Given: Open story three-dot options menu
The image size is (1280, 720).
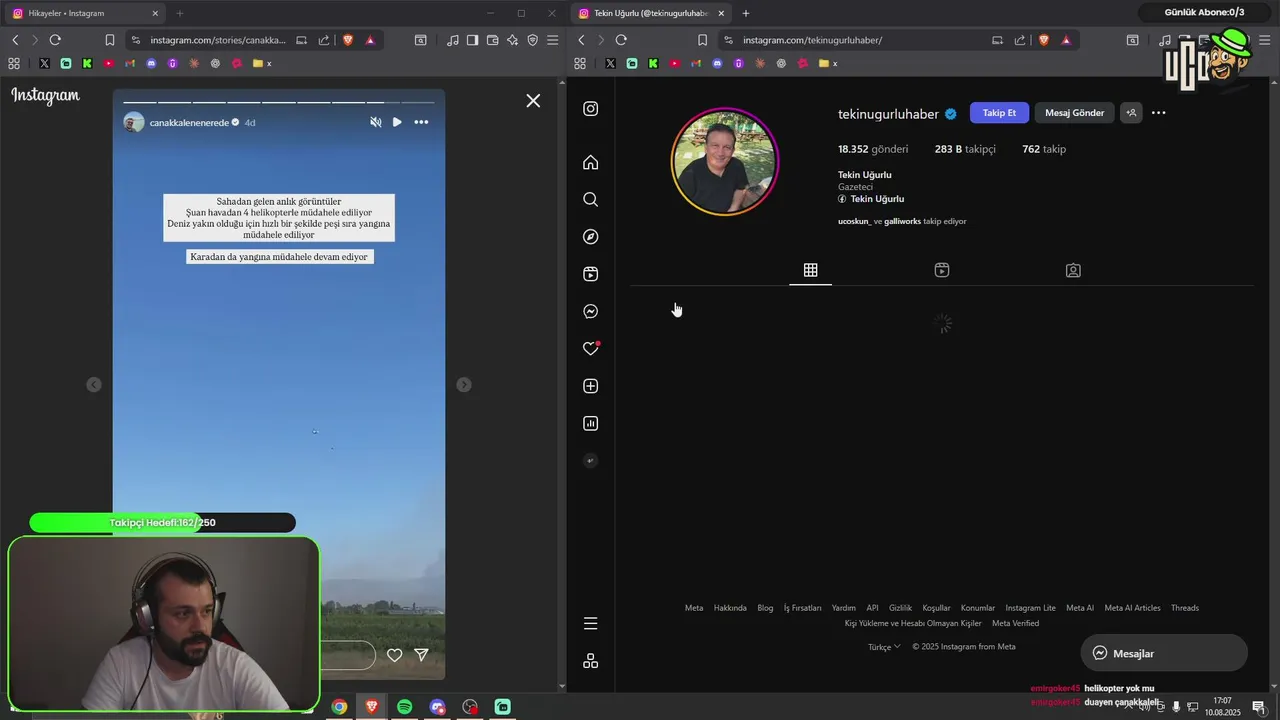Looking at the screenshot, I should tap(421, 122).
